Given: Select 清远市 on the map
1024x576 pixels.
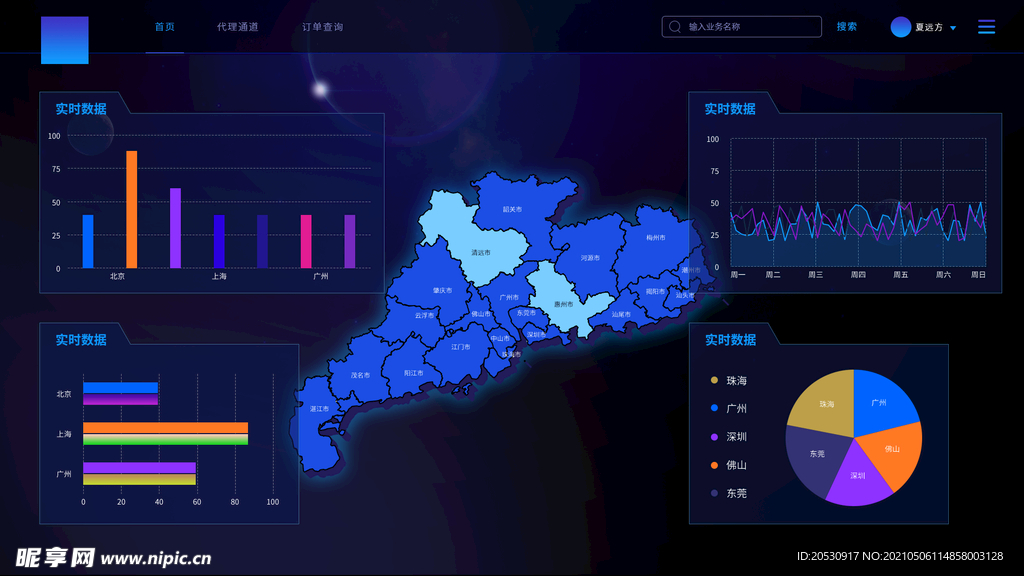Looking at the screenshot, I should click(x=481, y=253).
